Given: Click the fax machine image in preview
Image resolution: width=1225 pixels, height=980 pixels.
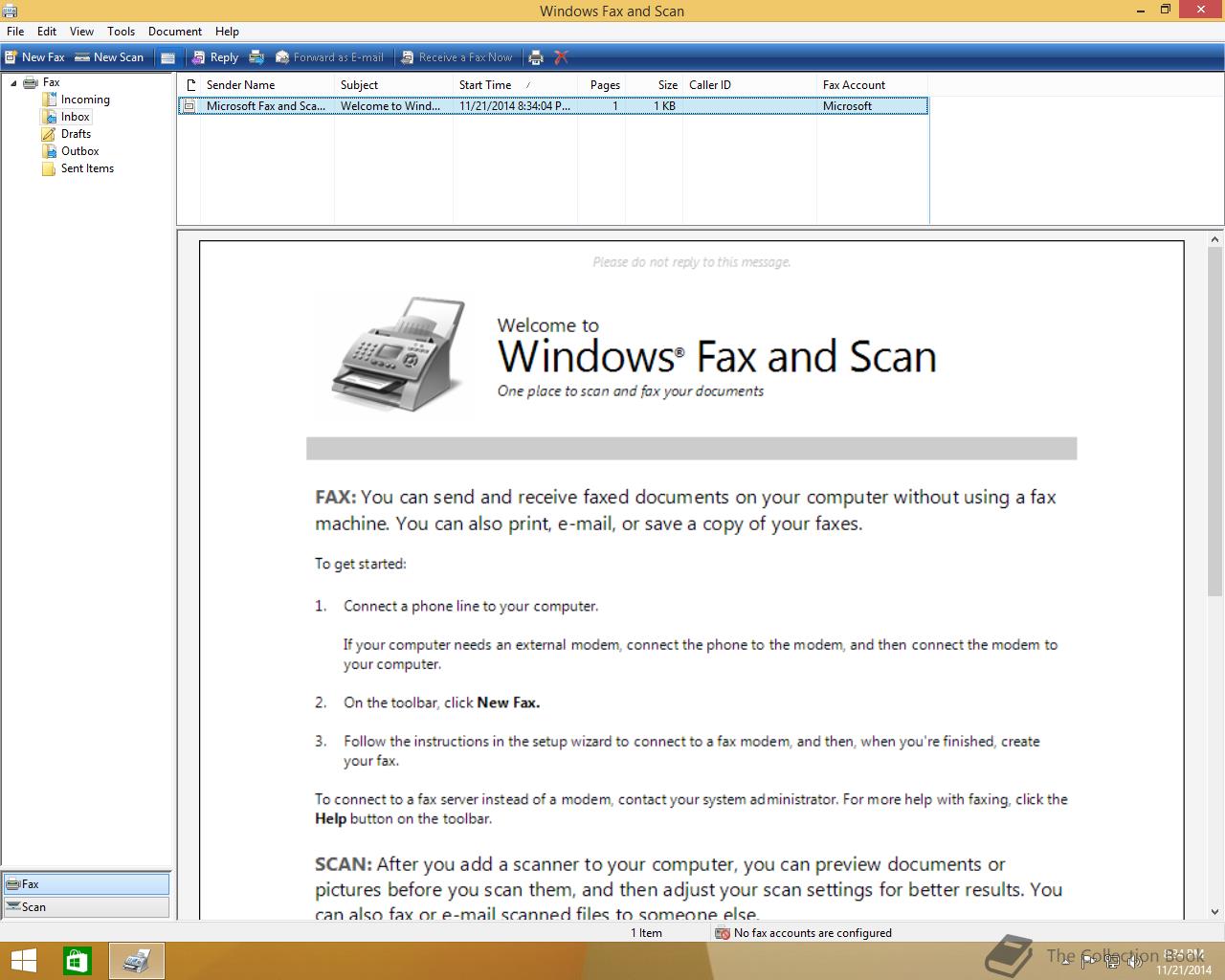Looking at the screenshot, I should (x=400, y=355).
